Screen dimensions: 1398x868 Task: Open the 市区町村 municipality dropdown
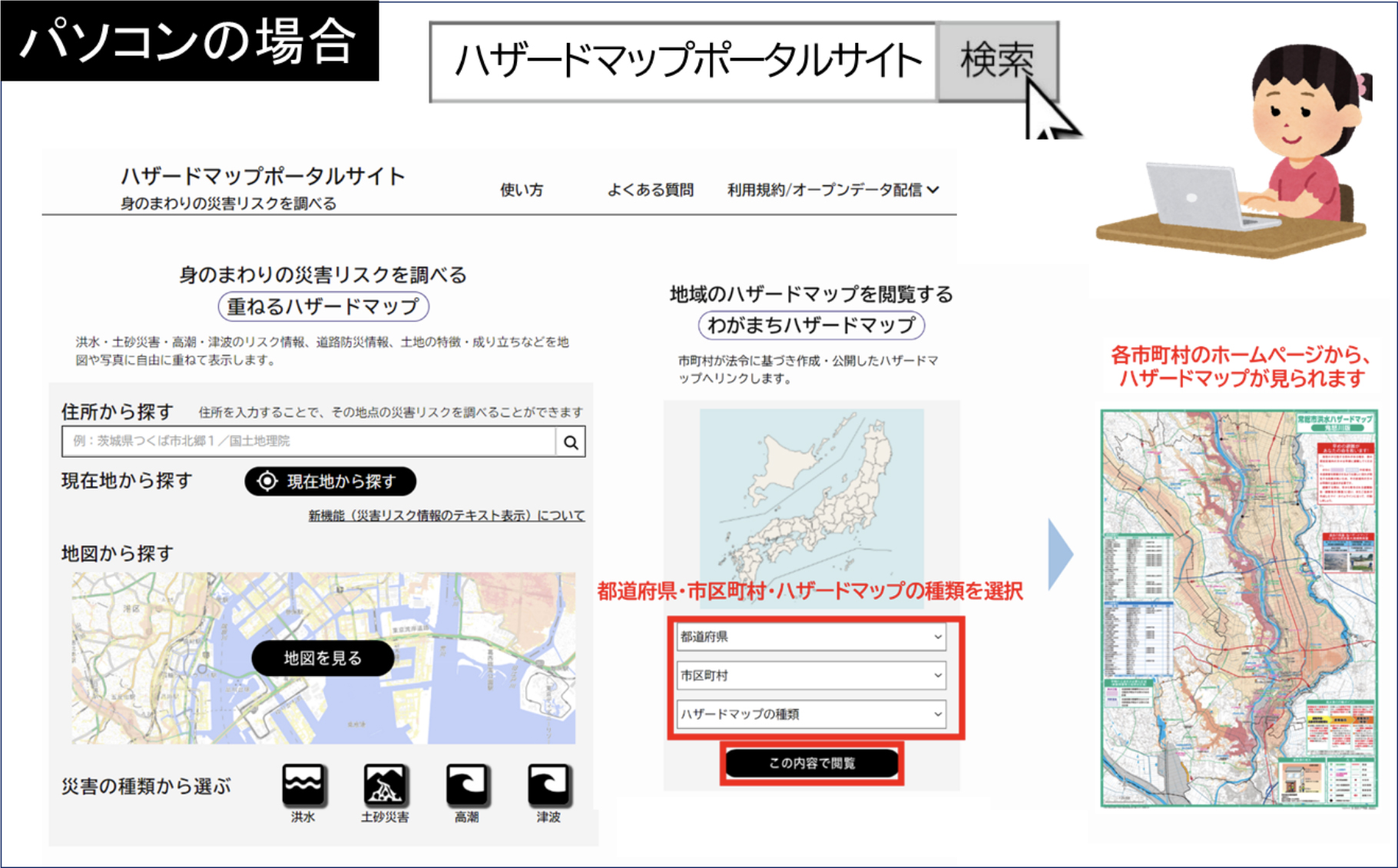coord(810,676)
